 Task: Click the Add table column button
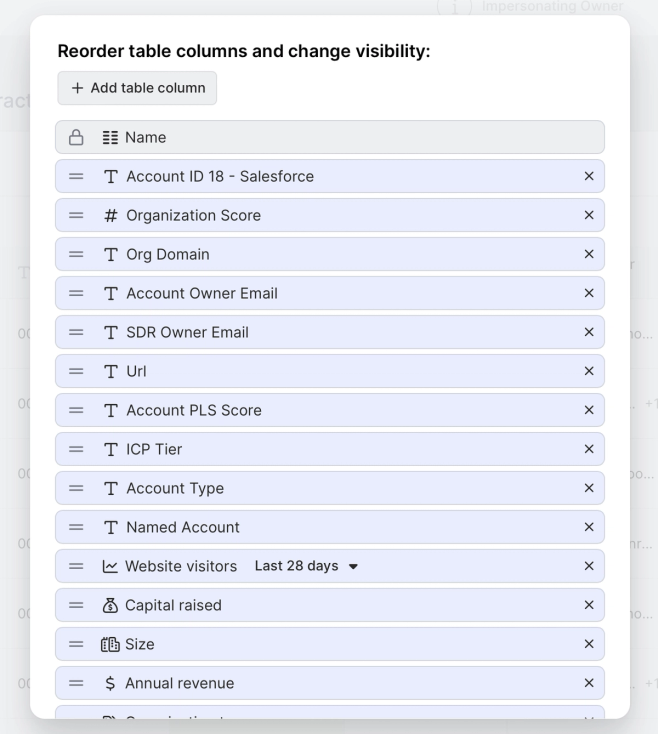137,88
